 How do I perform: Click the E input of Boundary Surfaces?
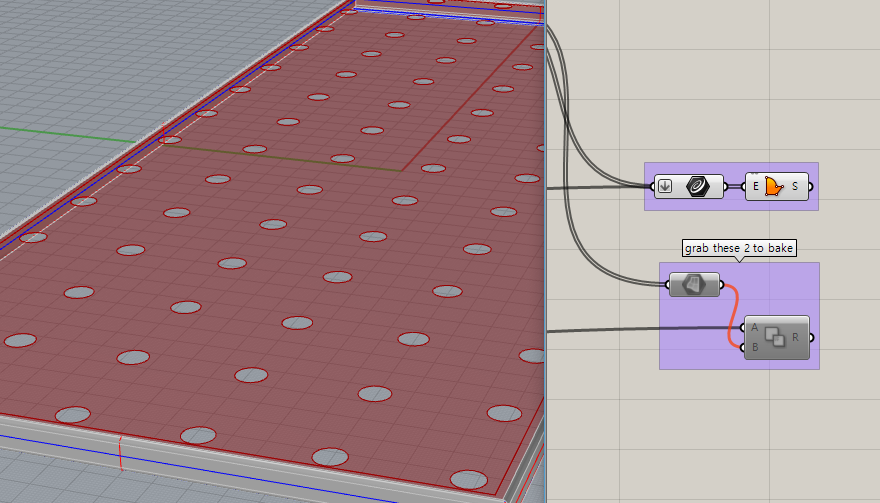755,186
